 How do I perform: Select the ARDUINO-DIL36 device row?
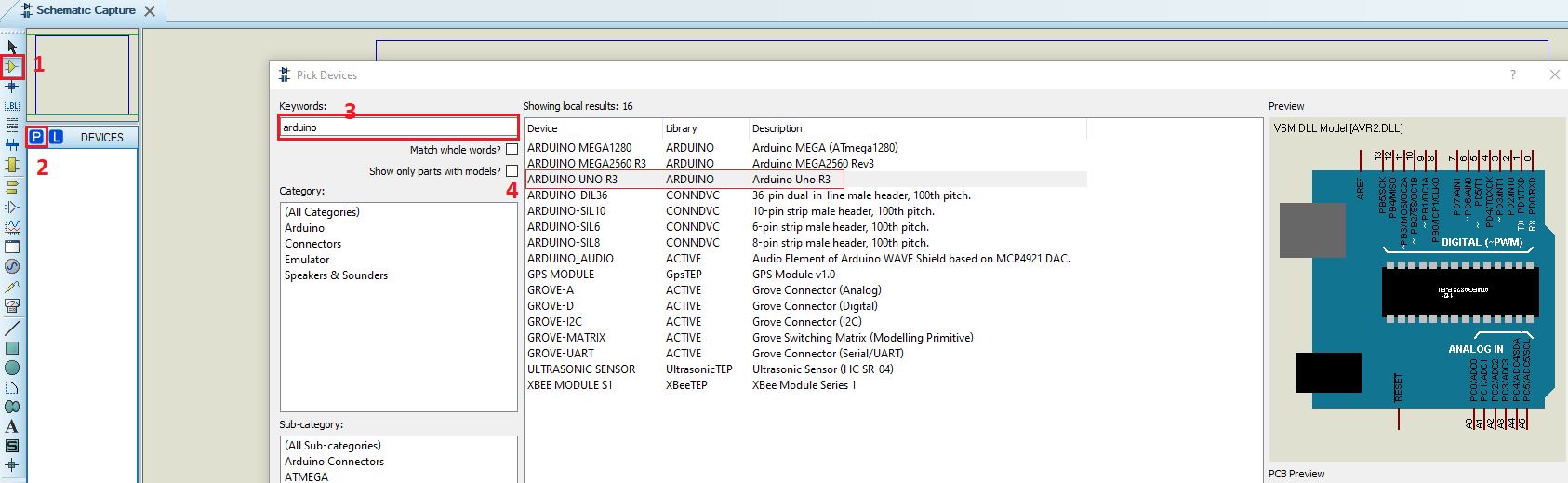[x=805, y=195]
